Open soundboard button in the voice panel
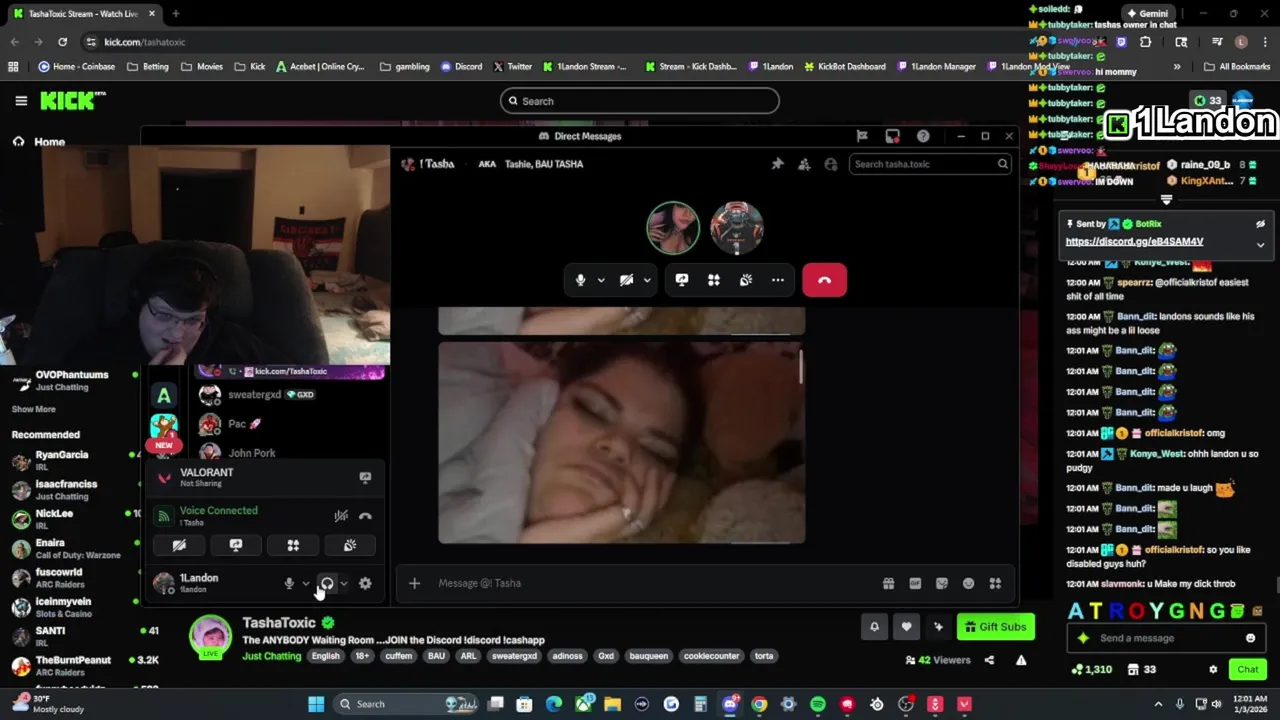The height and width of the screenshot is (720, 1280). pyautogui.click(x=350, y=545)
